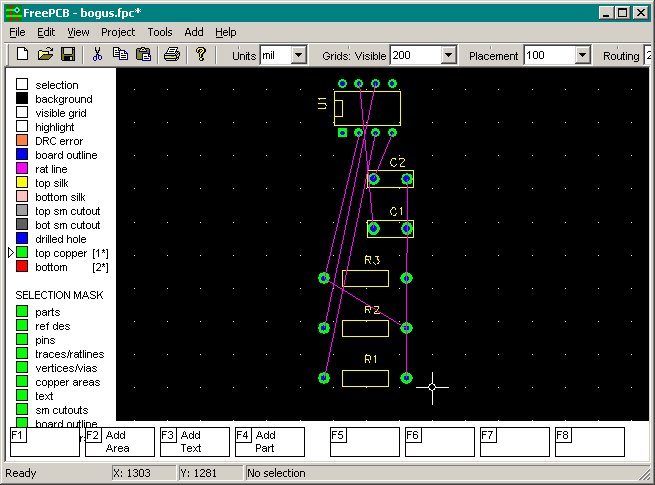Open the Placement grid dropdown arrow
The height and width of the screenshot is (485, 655).
(x=582, y=55)
